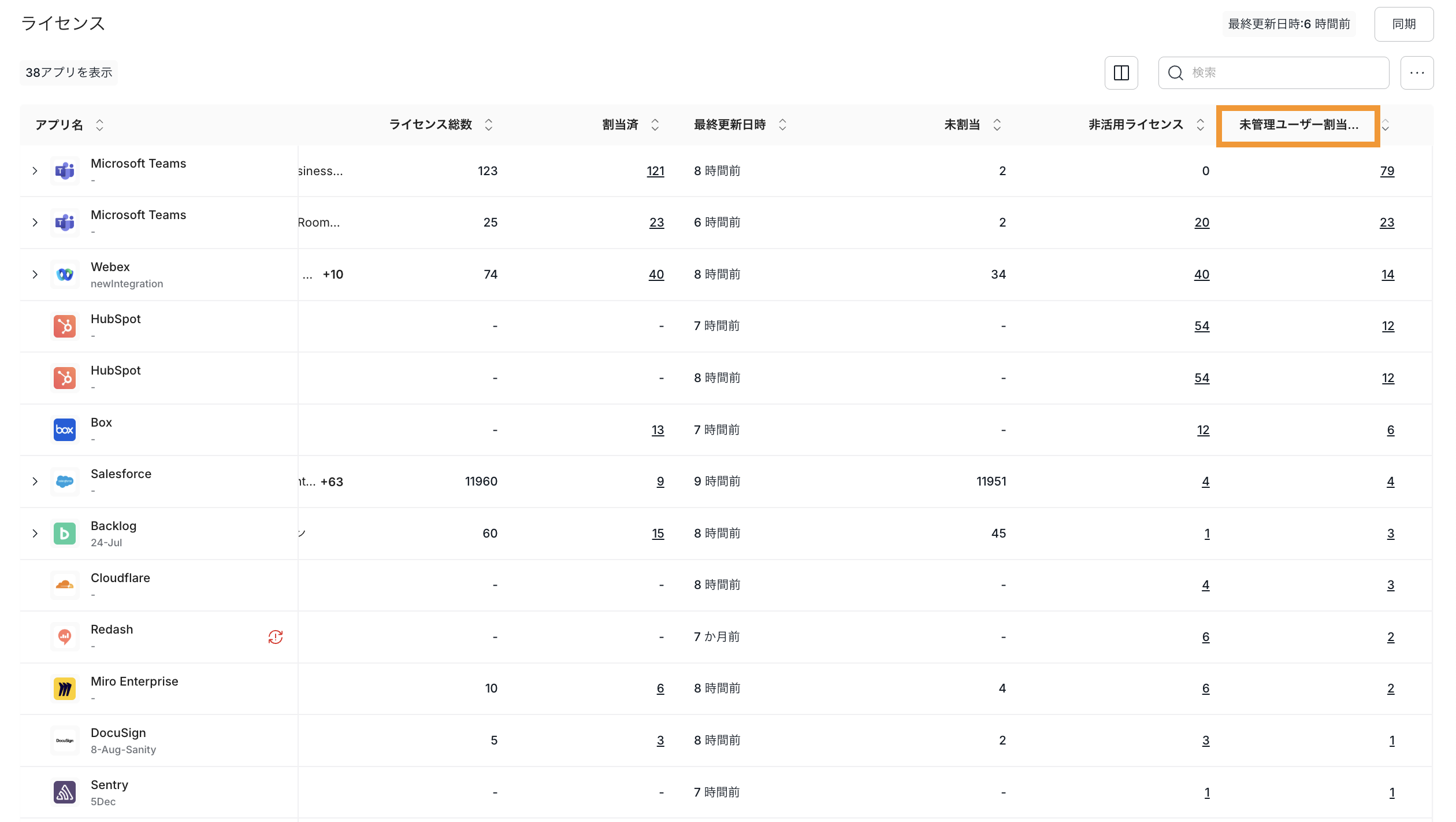1456x822 pixels.
Task: Expand the Salesforce row
Action: click(x=35, y=481)
